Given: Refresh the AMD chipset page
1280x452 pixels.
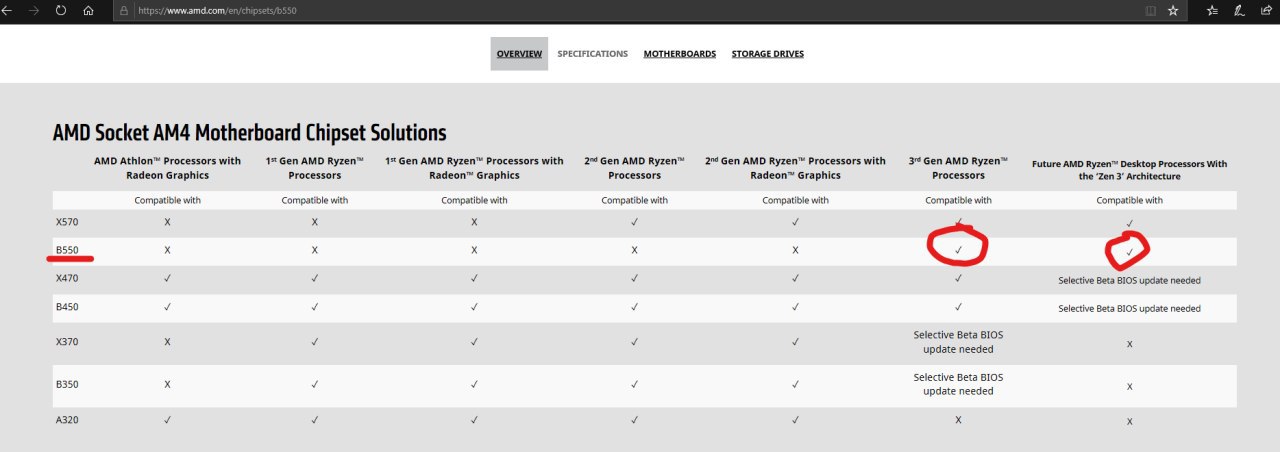Looking at the screenshot, I should 62,10.
